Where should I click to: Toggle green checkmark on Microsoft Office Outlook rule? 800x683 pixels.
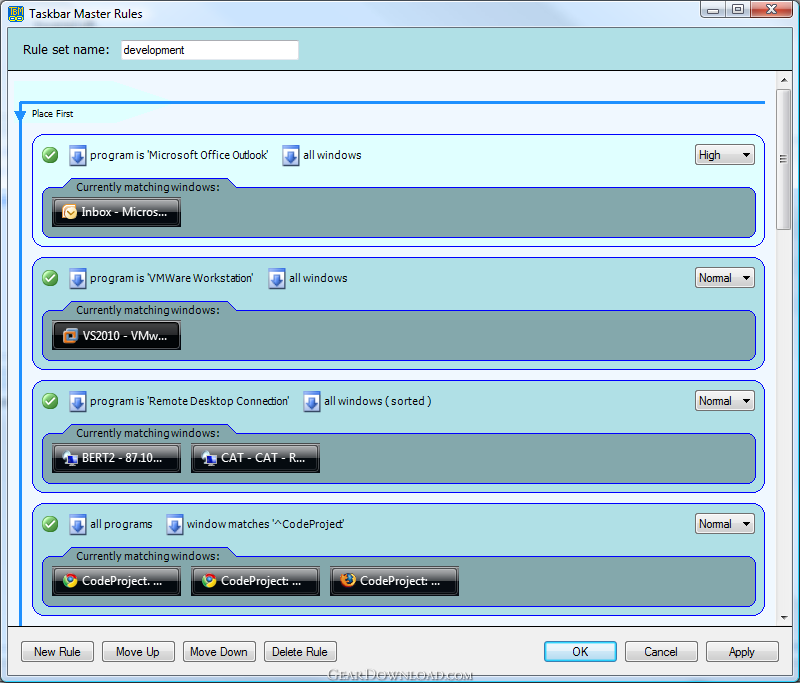click(x=50, y=155)
